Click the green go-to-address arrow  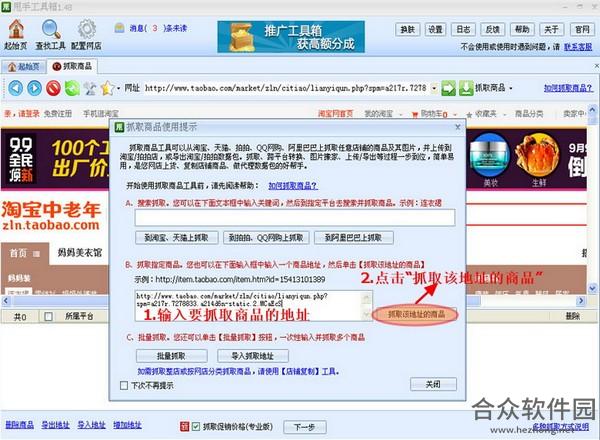pos(448,88)
